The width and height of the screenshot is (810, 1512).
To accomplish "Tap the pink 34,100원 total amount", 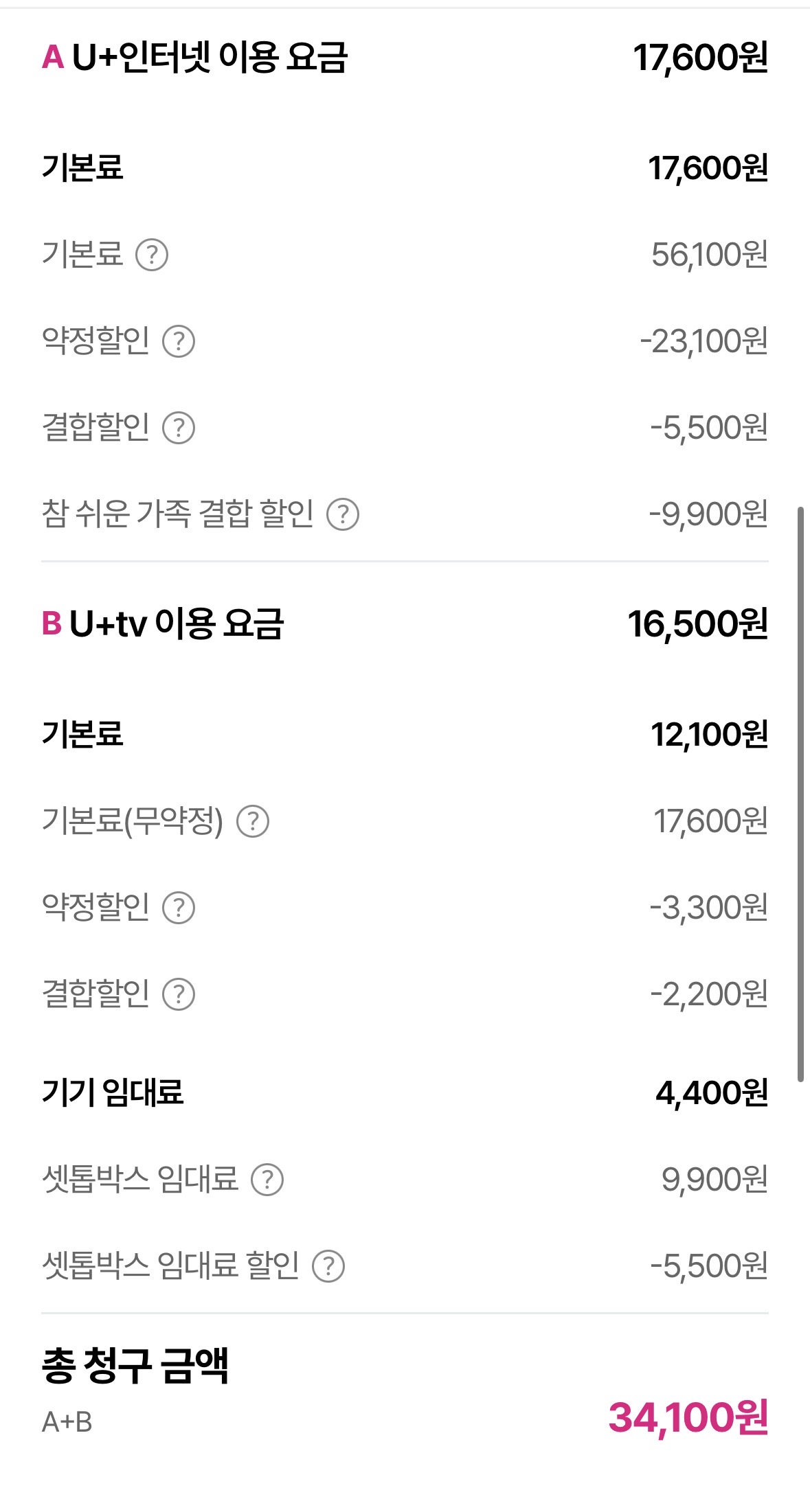I will pos(688,1418).
